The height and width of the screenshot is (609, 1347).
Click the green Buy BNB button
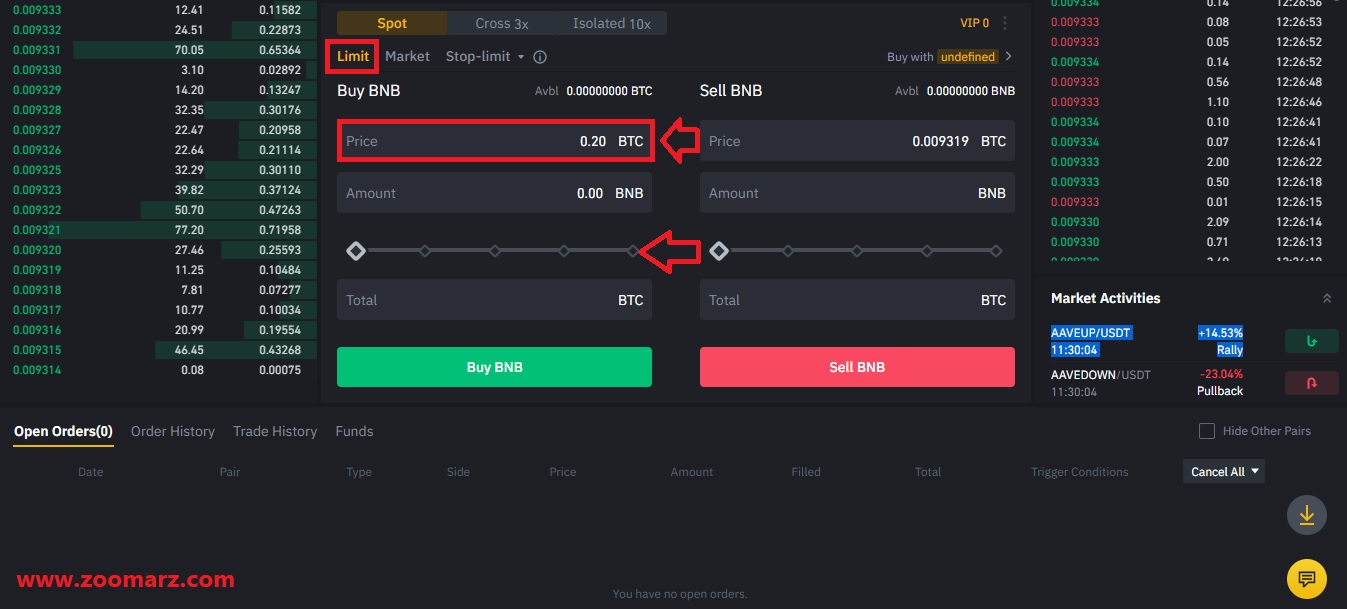(x=494, y=367)
